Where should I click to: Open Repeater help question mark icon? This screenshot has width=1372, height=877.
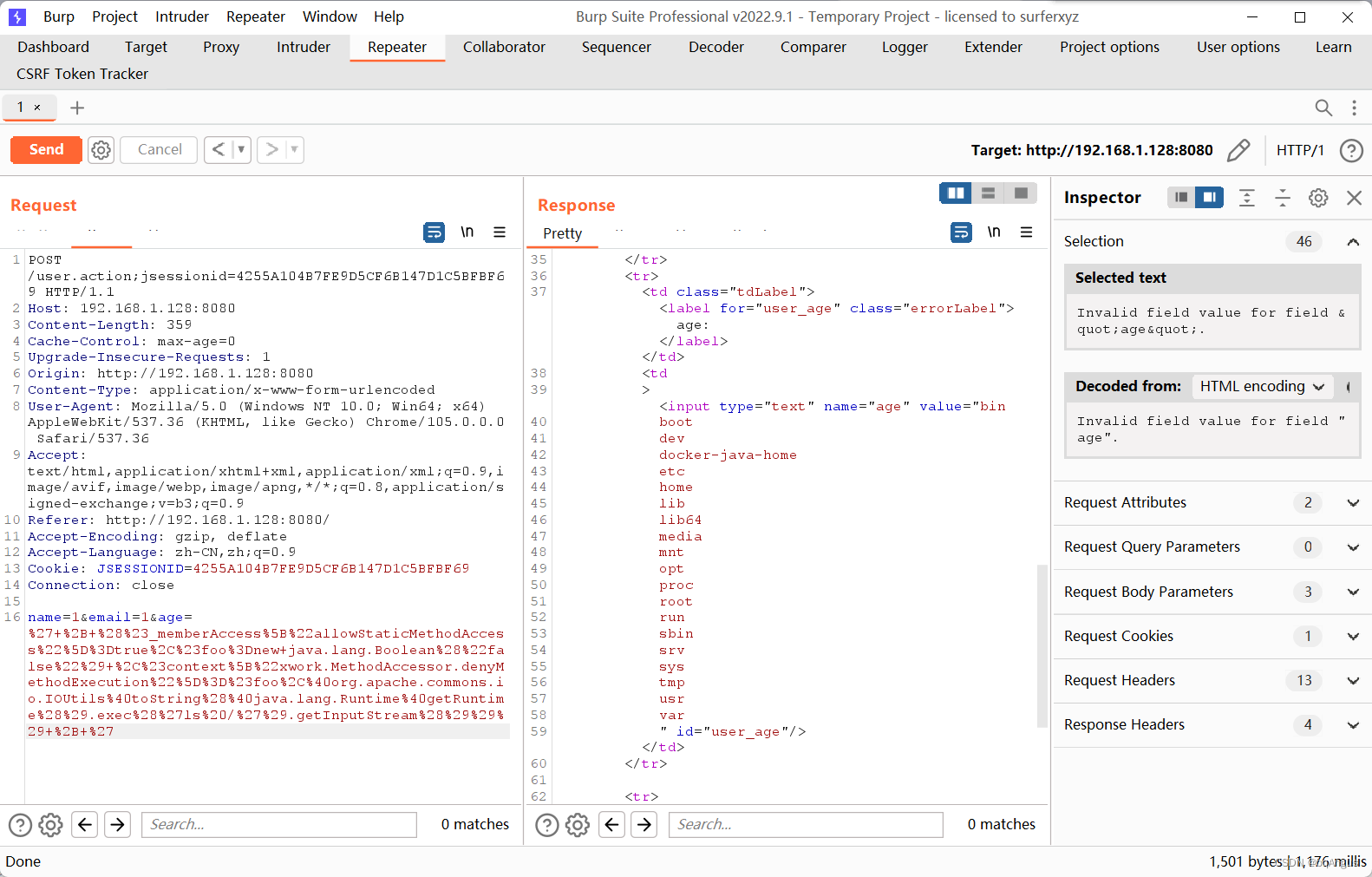(1351, 150)
